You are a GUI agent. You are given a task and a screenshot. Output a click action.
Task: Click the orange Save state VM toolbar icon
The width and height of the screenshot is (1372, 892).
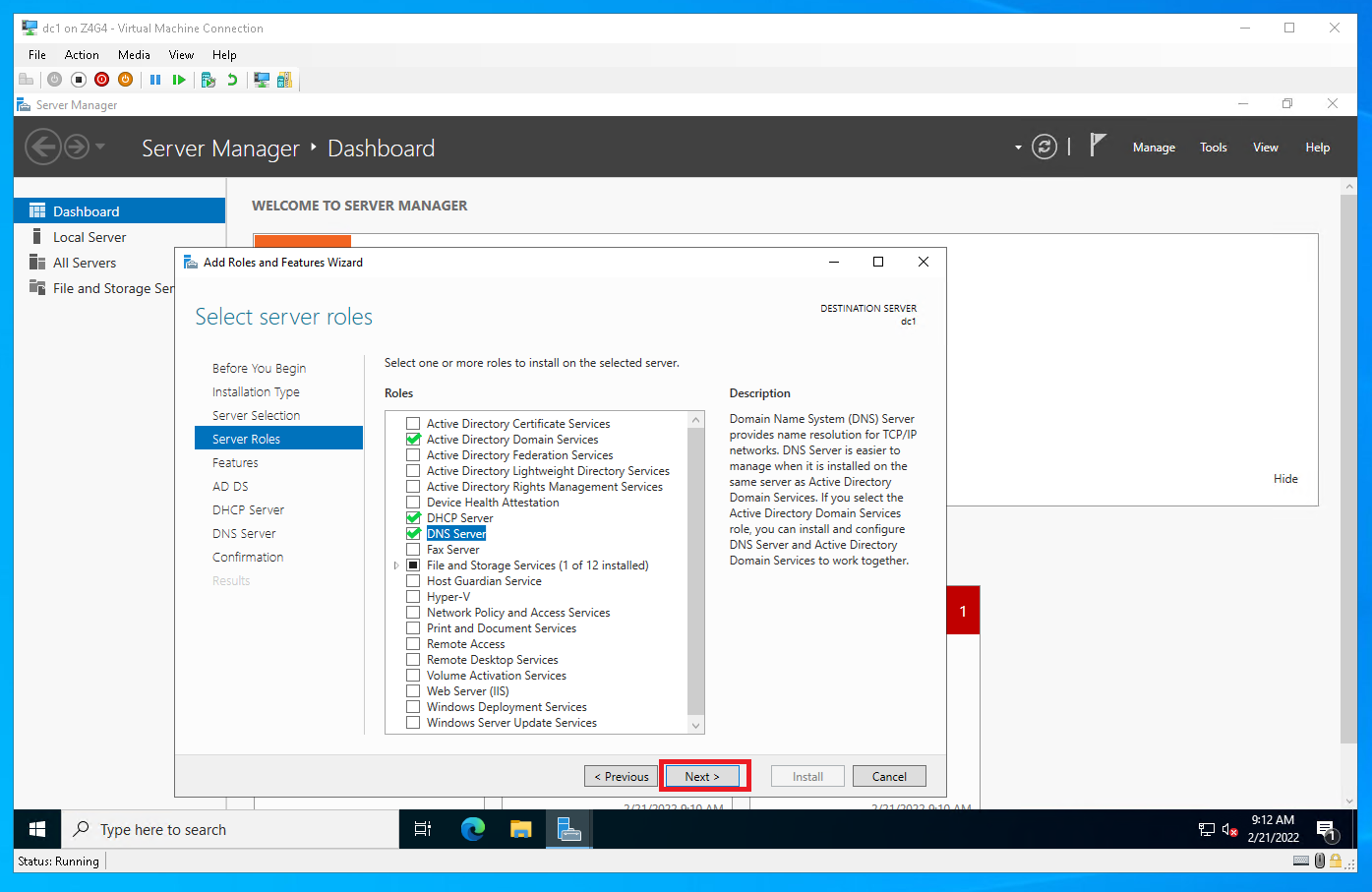coord(126,80)
